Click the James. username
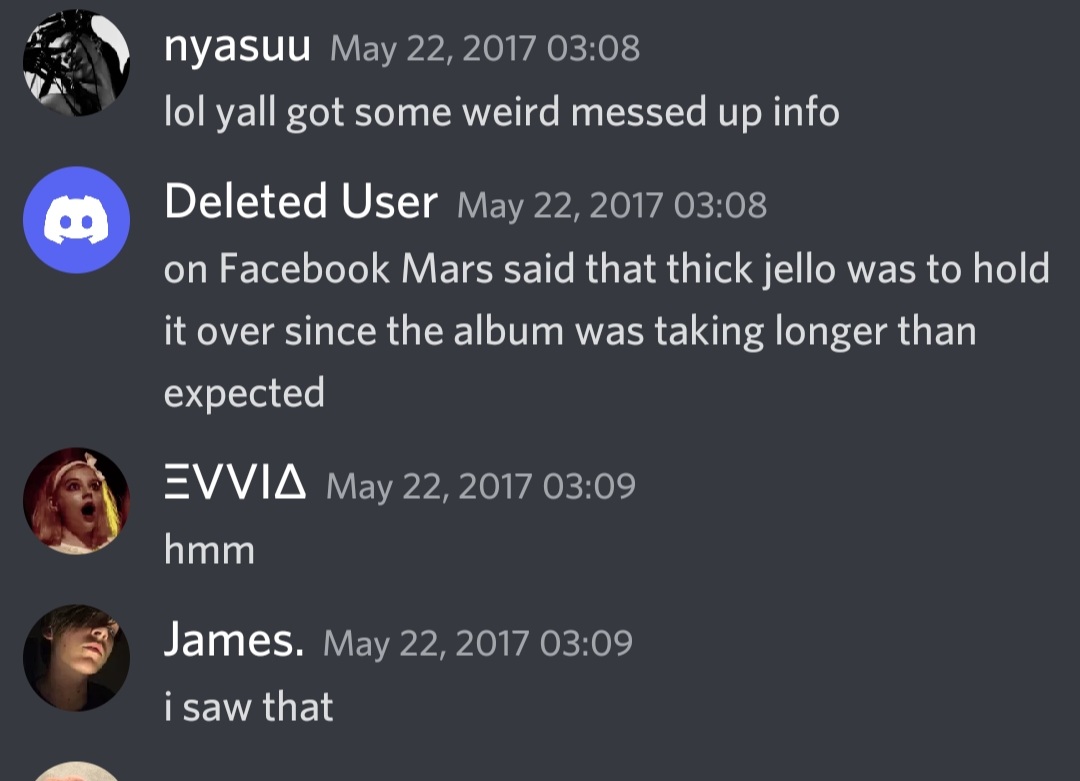 pos(234,641)
